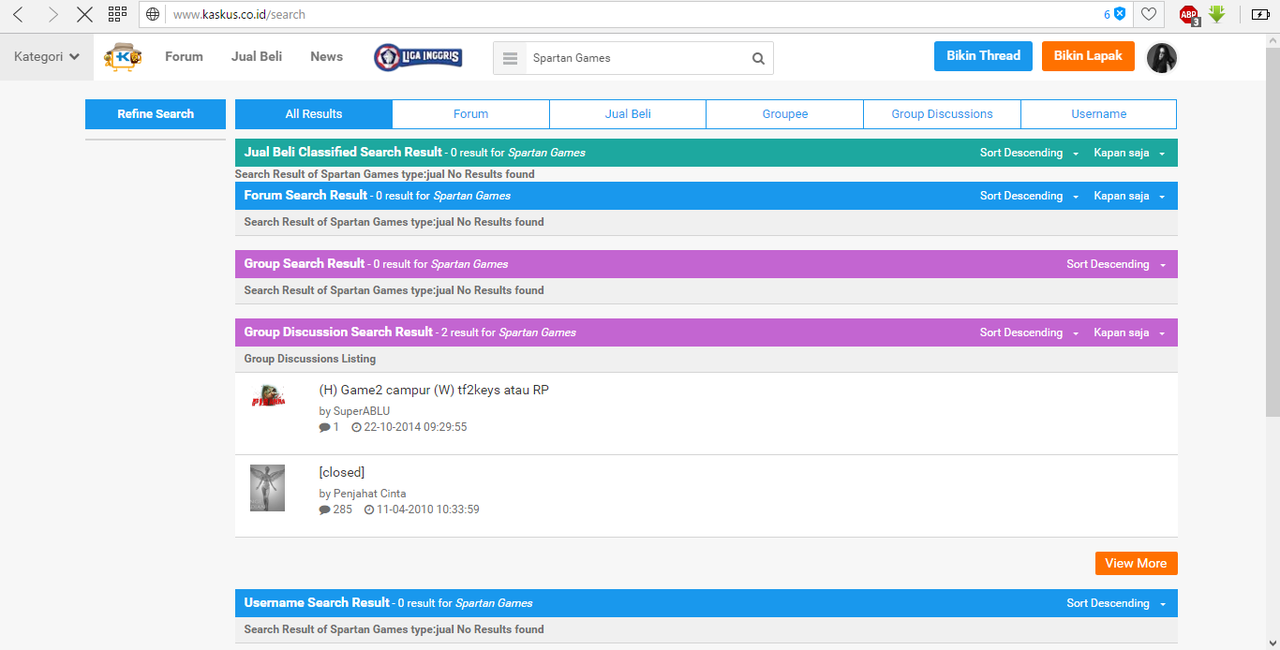Screen dimensions: 1280x650
Task: Click the Liga Inggris badge
Action: 418,57
